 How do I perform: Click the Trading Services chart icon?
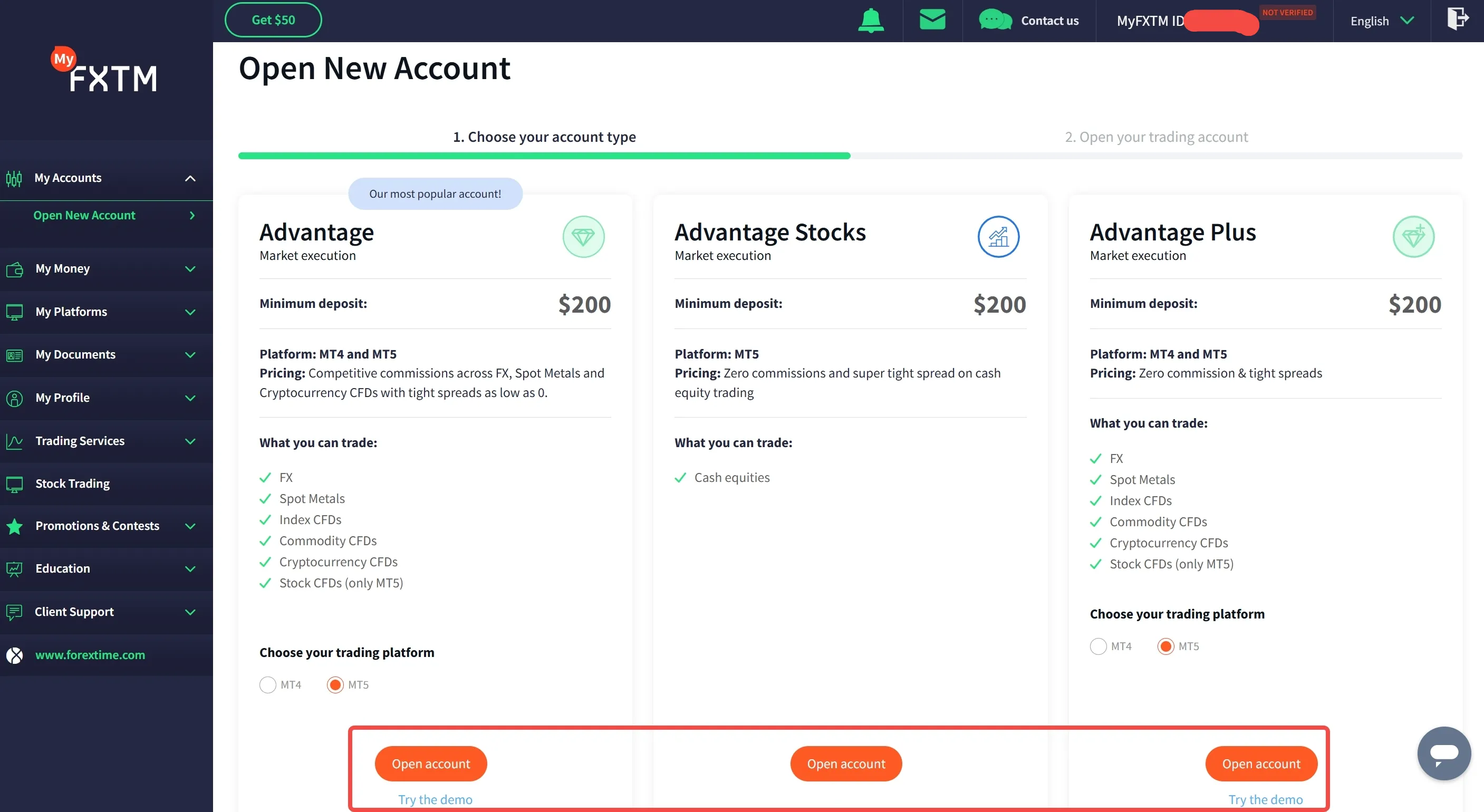(14, 442)
